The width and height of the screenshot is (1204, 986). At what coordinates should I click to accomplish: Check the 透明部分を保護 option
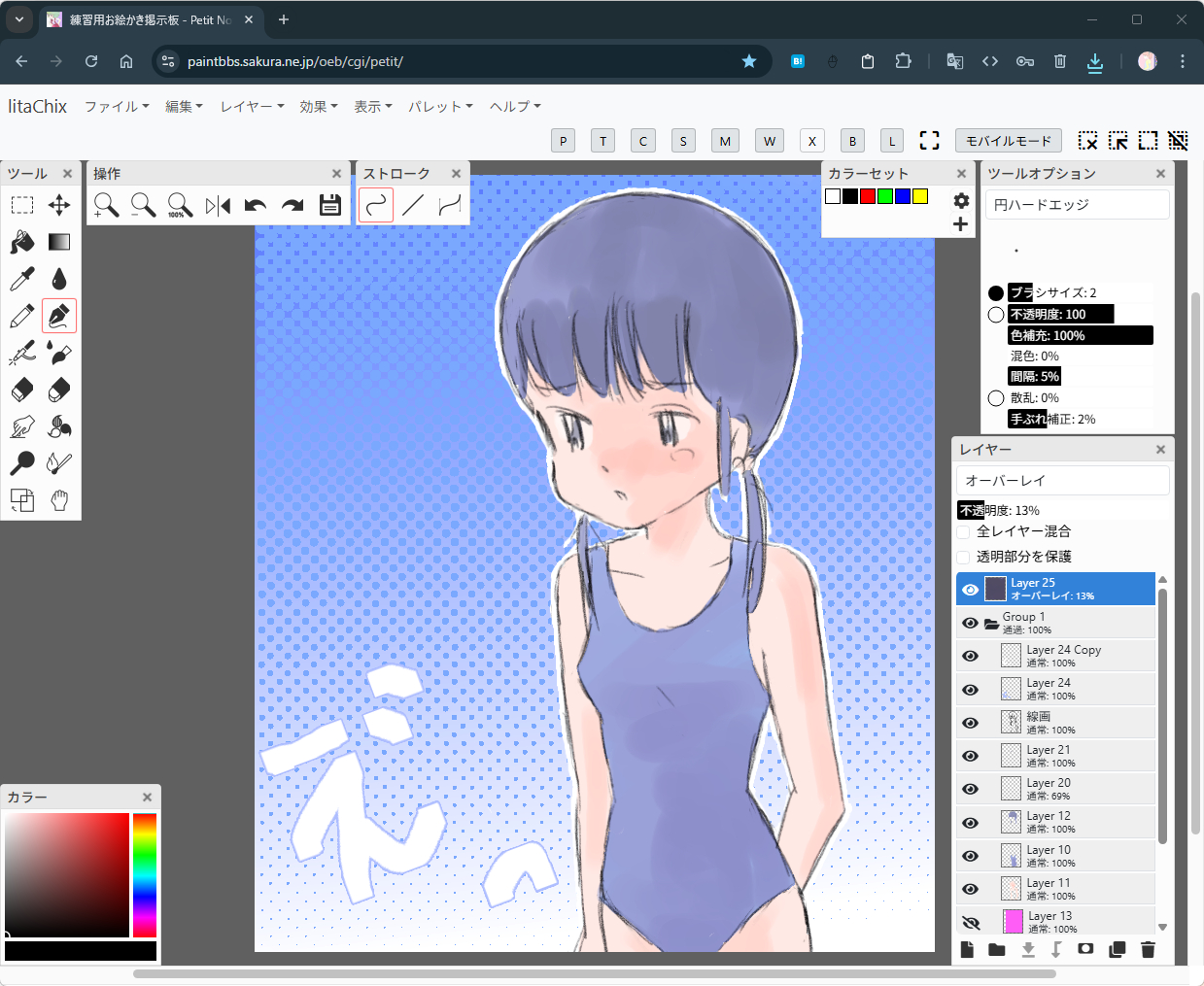(964, 557)
